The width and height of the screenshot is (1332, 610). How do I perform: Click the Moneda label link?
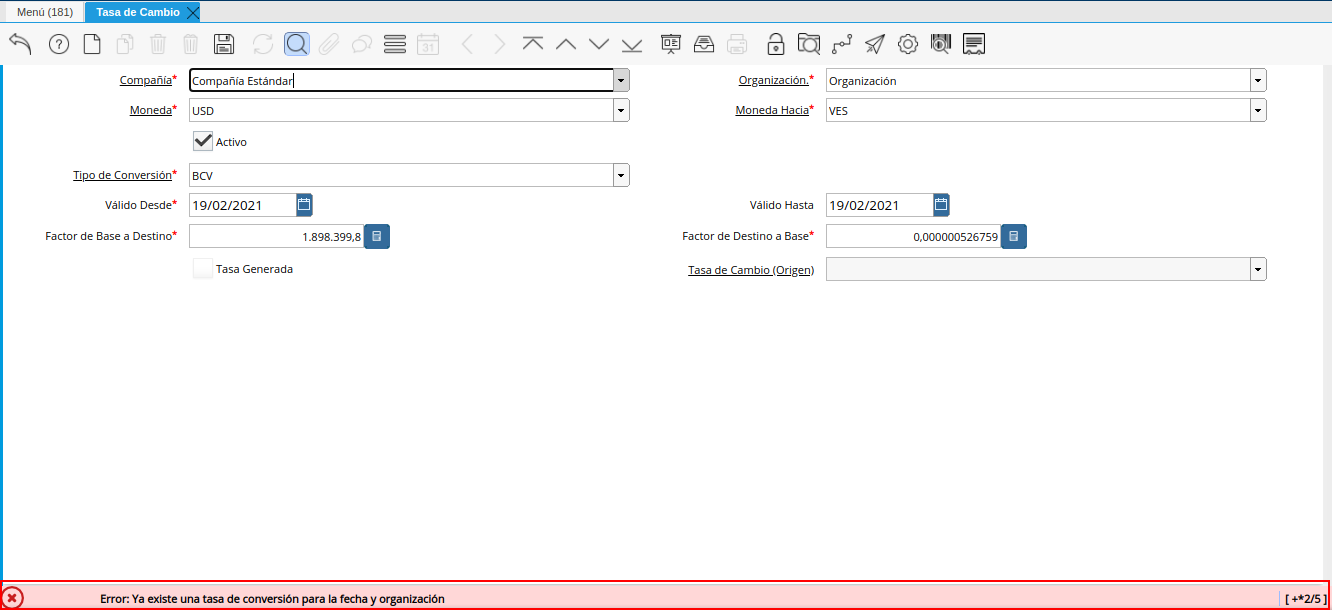(152, 110)
